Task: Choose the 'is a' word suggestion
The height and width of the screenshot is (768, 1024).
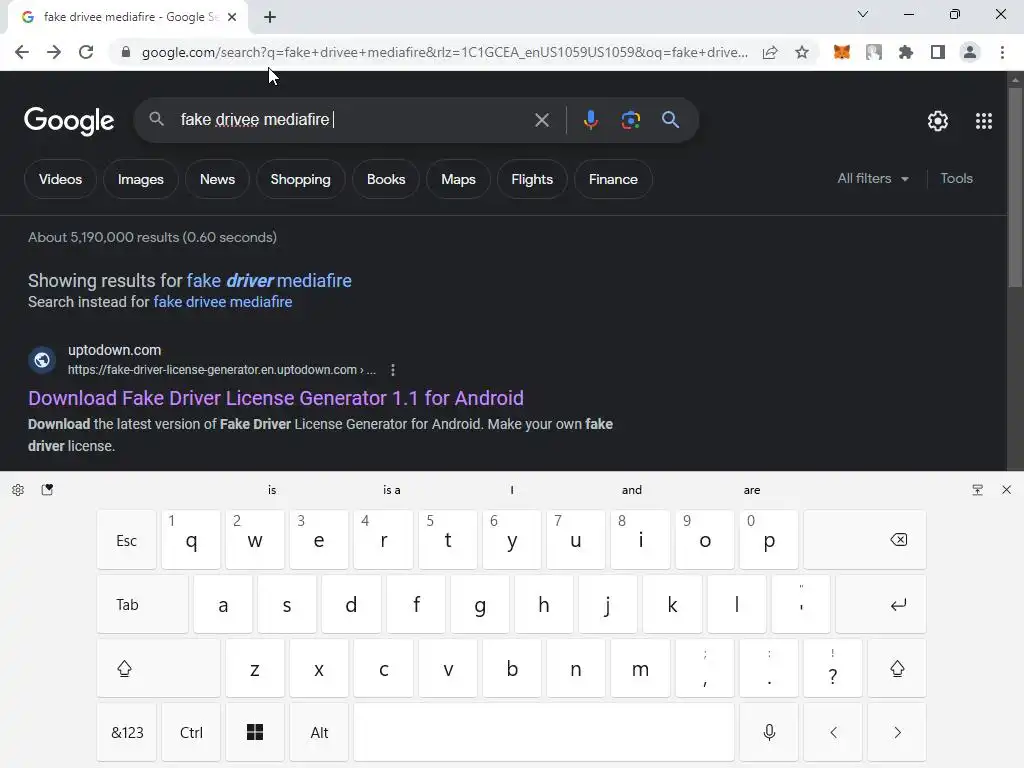Action: point(392,490)
